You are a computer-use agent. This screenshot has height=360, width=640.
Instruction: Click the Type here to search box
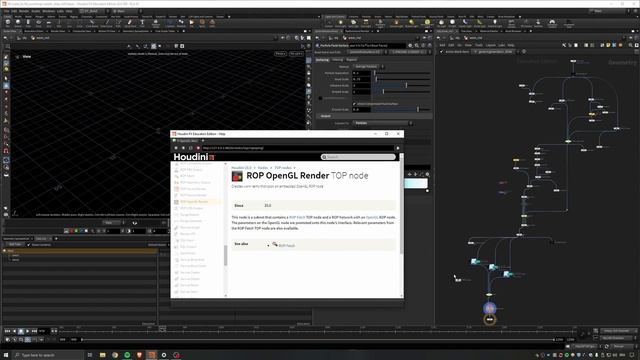[48, 355]
